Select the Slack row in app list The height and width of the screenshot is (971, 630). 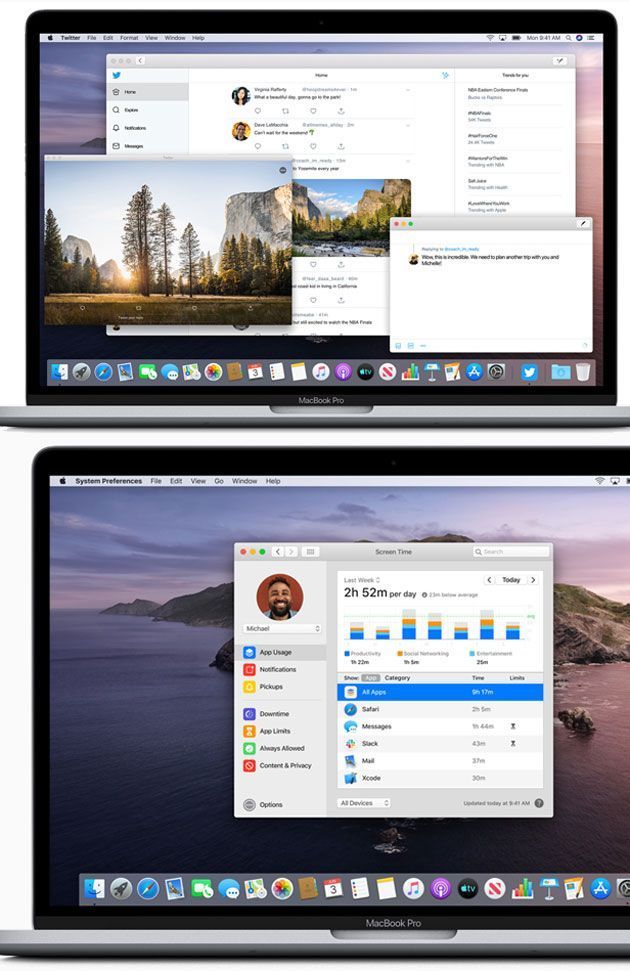(440, 743)
